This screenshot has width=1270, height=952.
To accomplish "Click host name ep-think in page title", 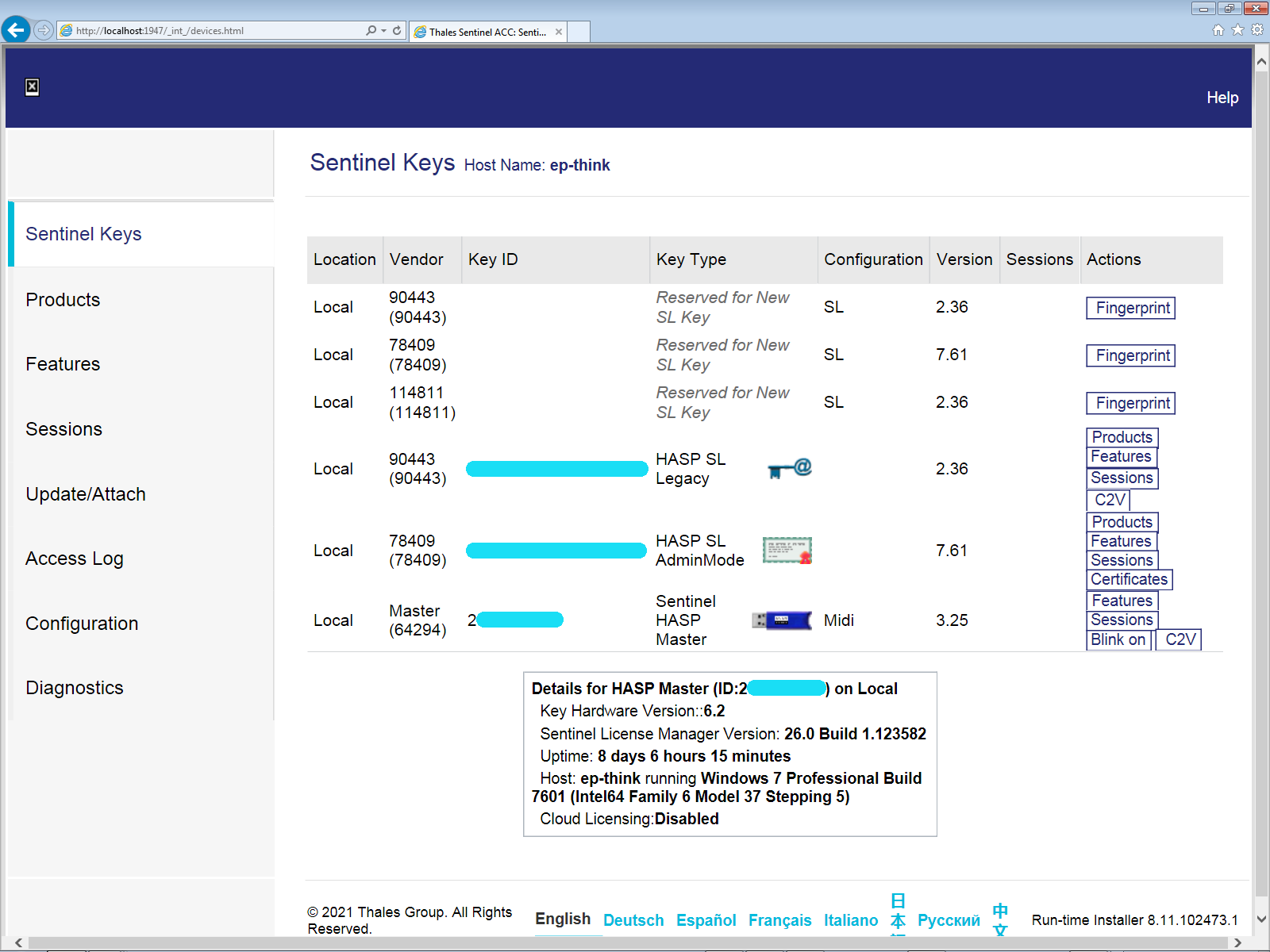I will (x=579, y=165).
